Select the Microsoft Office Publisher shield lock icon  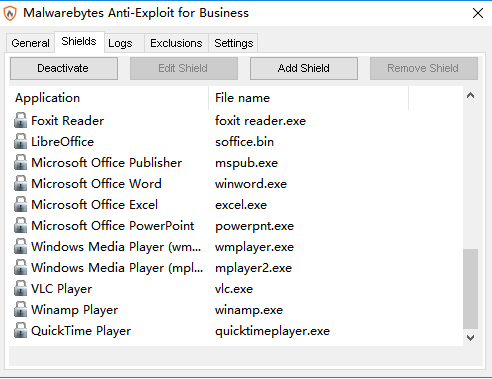pyautogui.click(x=20, y=162)
